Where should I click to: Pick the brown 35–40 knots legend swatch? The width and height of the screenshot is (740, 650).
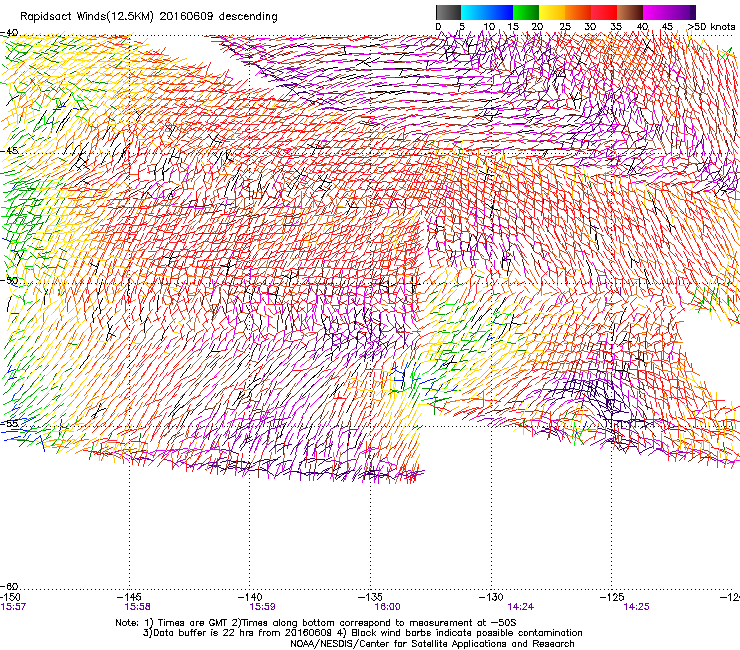click(630, 12)
